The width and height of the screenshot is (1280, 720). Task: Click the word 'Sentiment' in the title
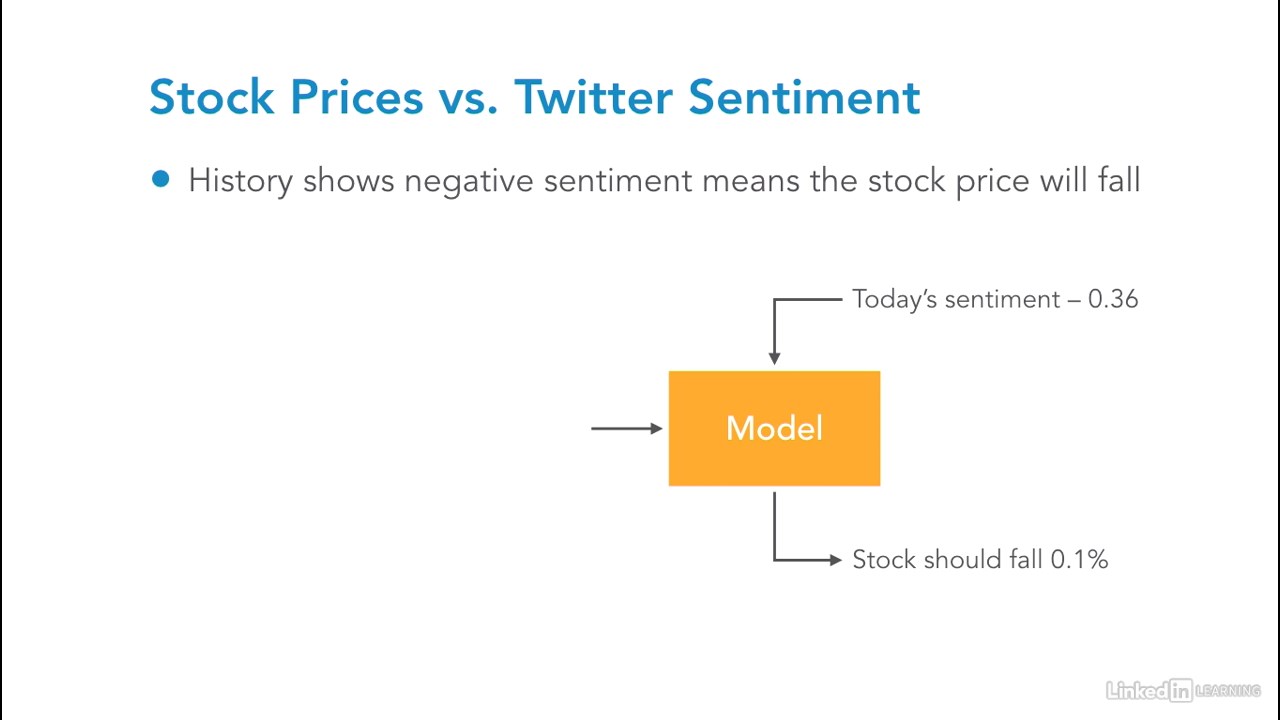point(804,97)
